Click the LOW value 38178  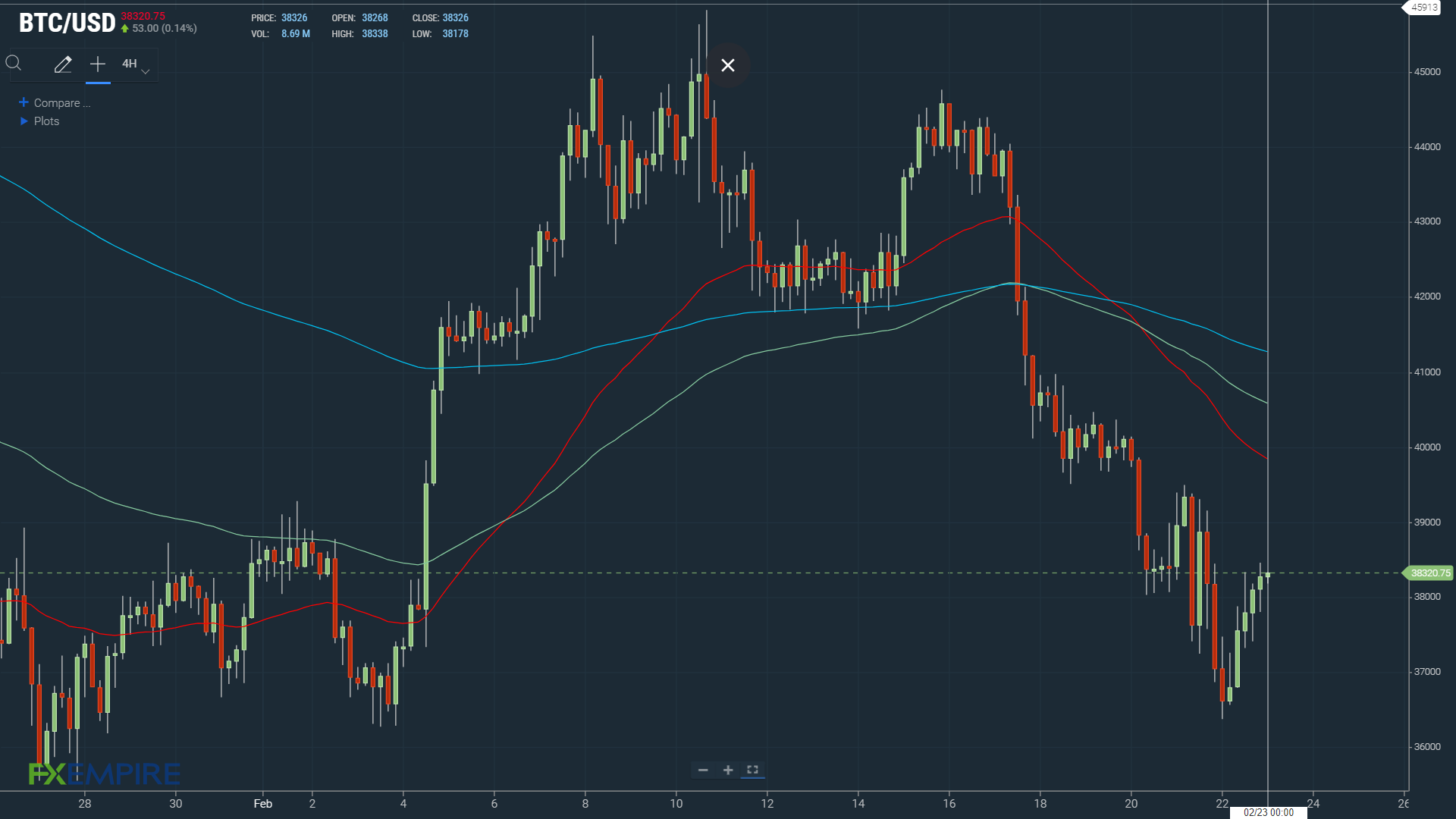point(455,34)
